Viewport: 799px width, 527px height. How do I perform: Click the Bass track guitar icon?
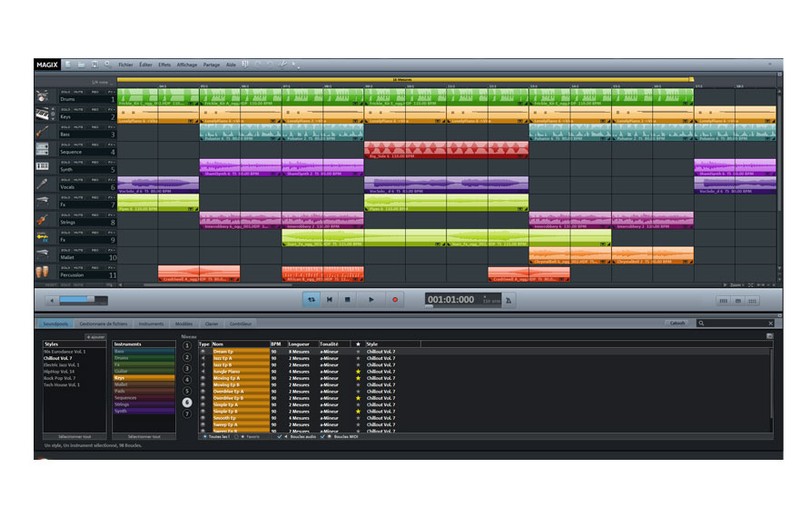click(43, 131)
